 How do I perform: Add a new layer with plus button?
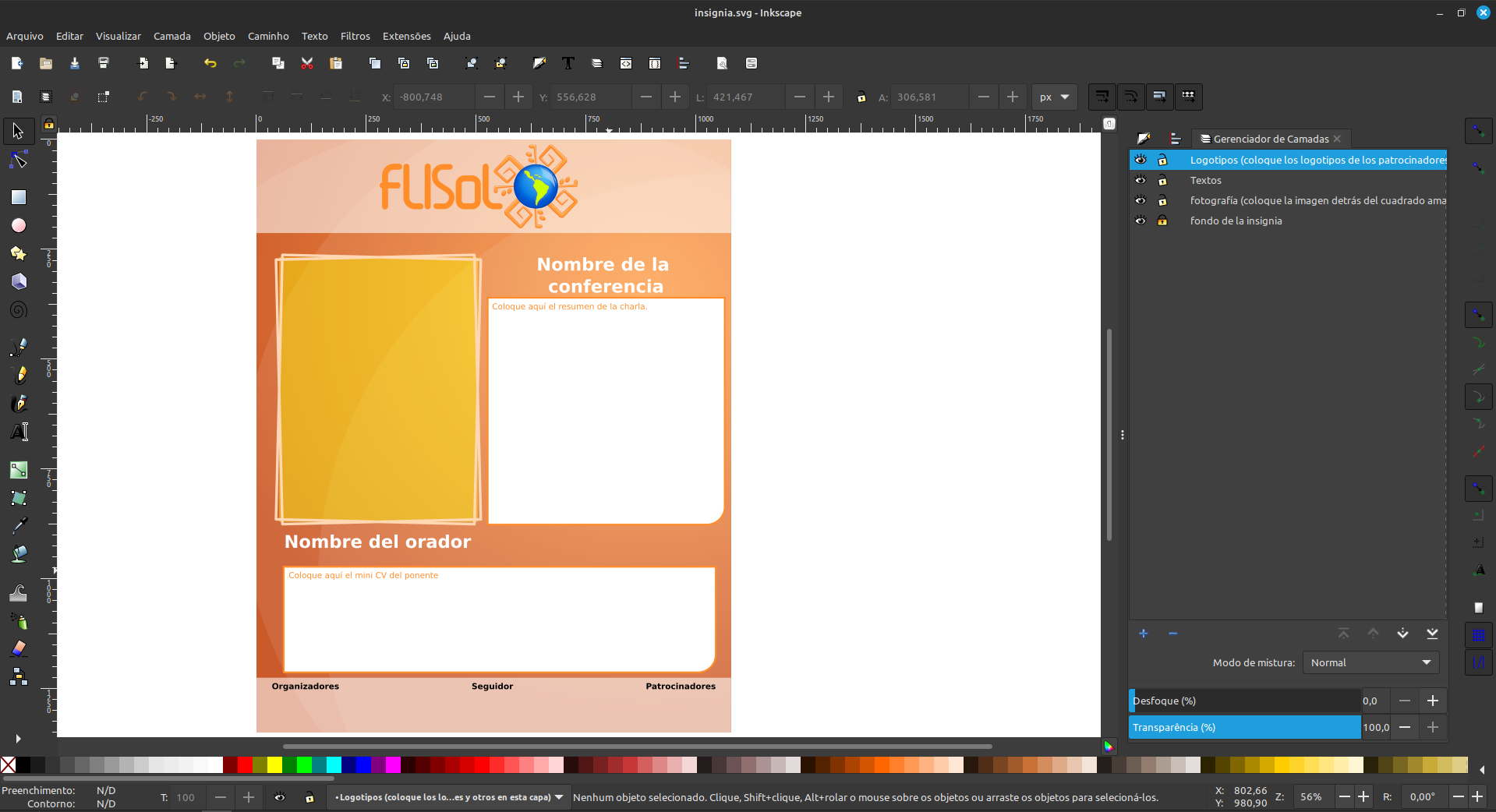1144,634
